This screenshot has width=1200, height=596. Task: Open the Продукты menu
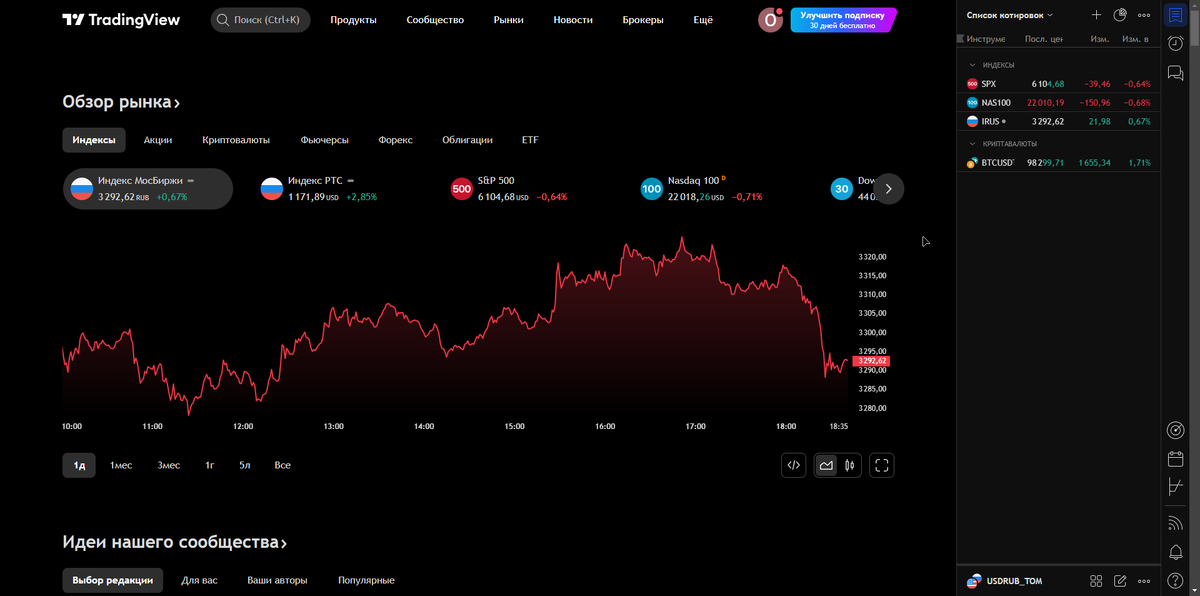coord(353,20)
